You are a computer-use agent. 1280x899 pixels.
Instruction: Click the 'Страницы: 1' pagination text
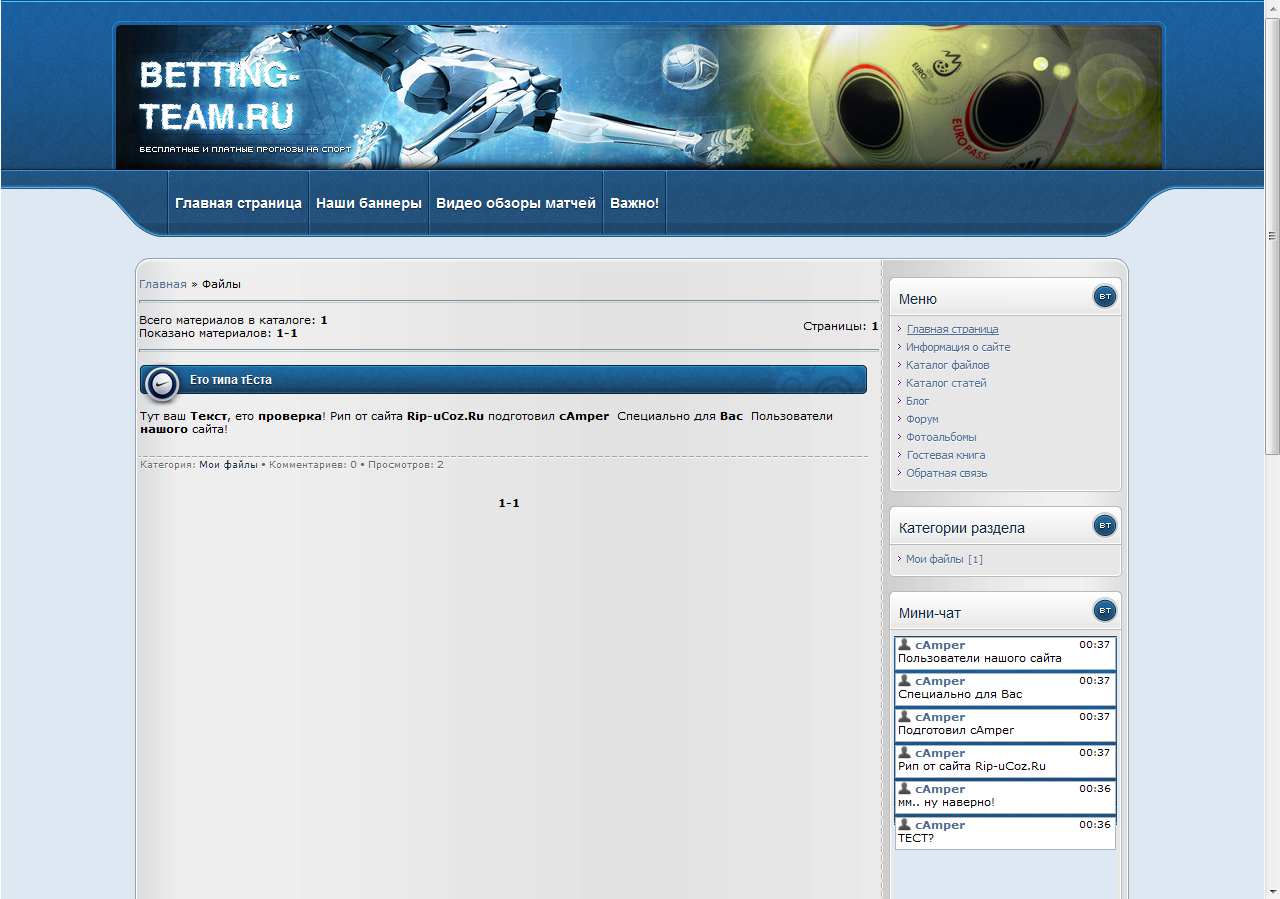pos(840,326)
